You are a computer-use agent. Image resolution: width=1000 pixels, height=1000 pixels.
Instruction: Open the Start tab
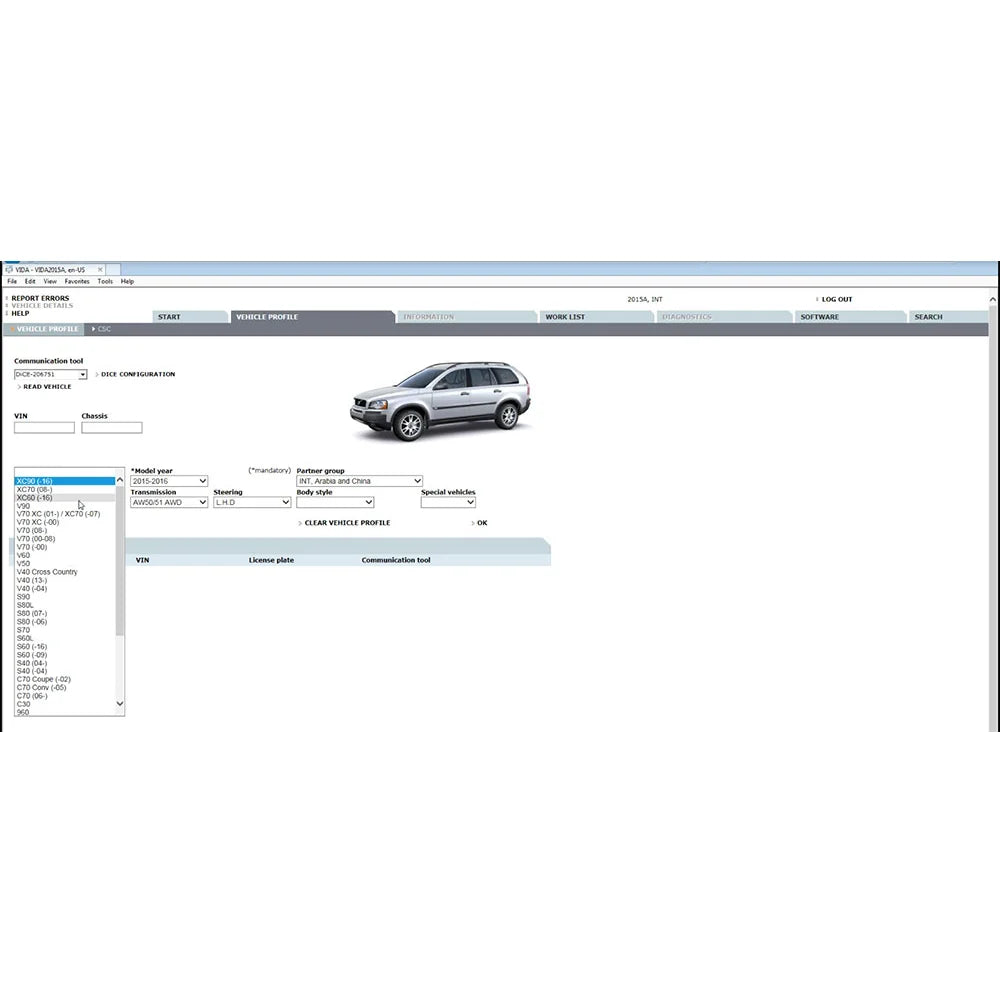click(x=169, y=317)
